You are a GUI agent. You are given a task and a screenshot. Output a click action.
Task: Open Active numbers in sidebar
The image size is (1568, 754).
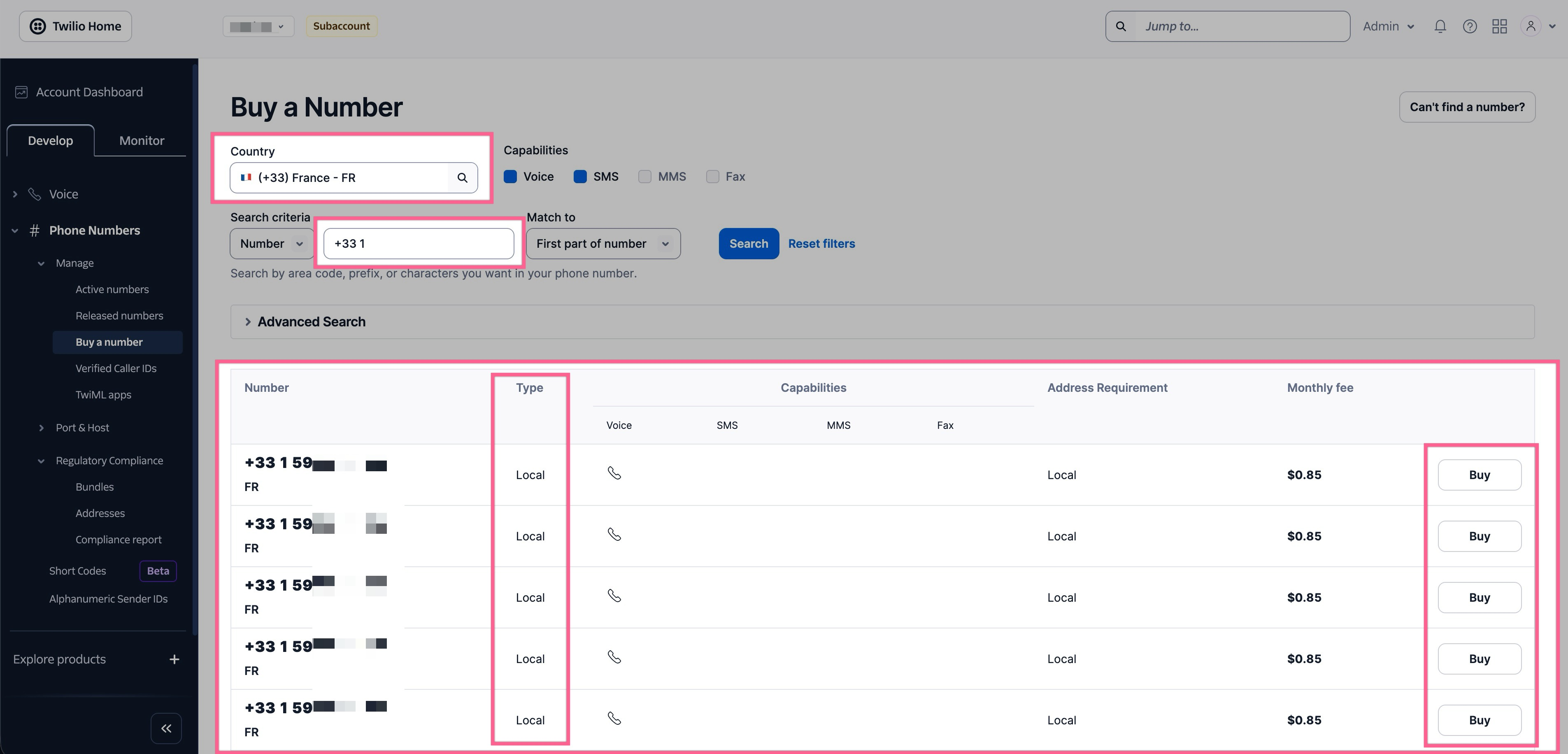point(112,289)
